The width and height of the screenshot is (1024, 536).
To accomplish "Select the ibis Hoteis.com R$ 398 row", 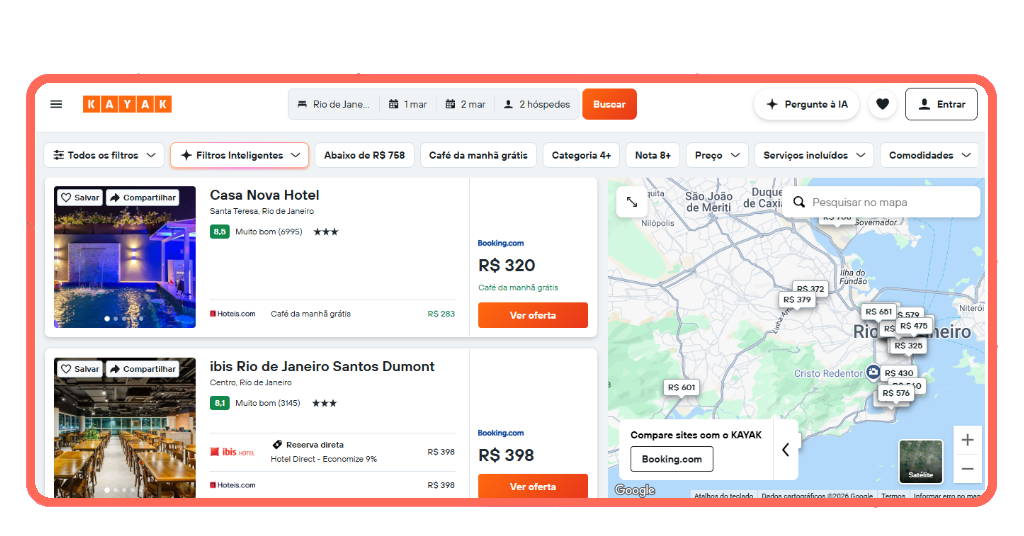I will pyautogui.click(x=332, y=485).
